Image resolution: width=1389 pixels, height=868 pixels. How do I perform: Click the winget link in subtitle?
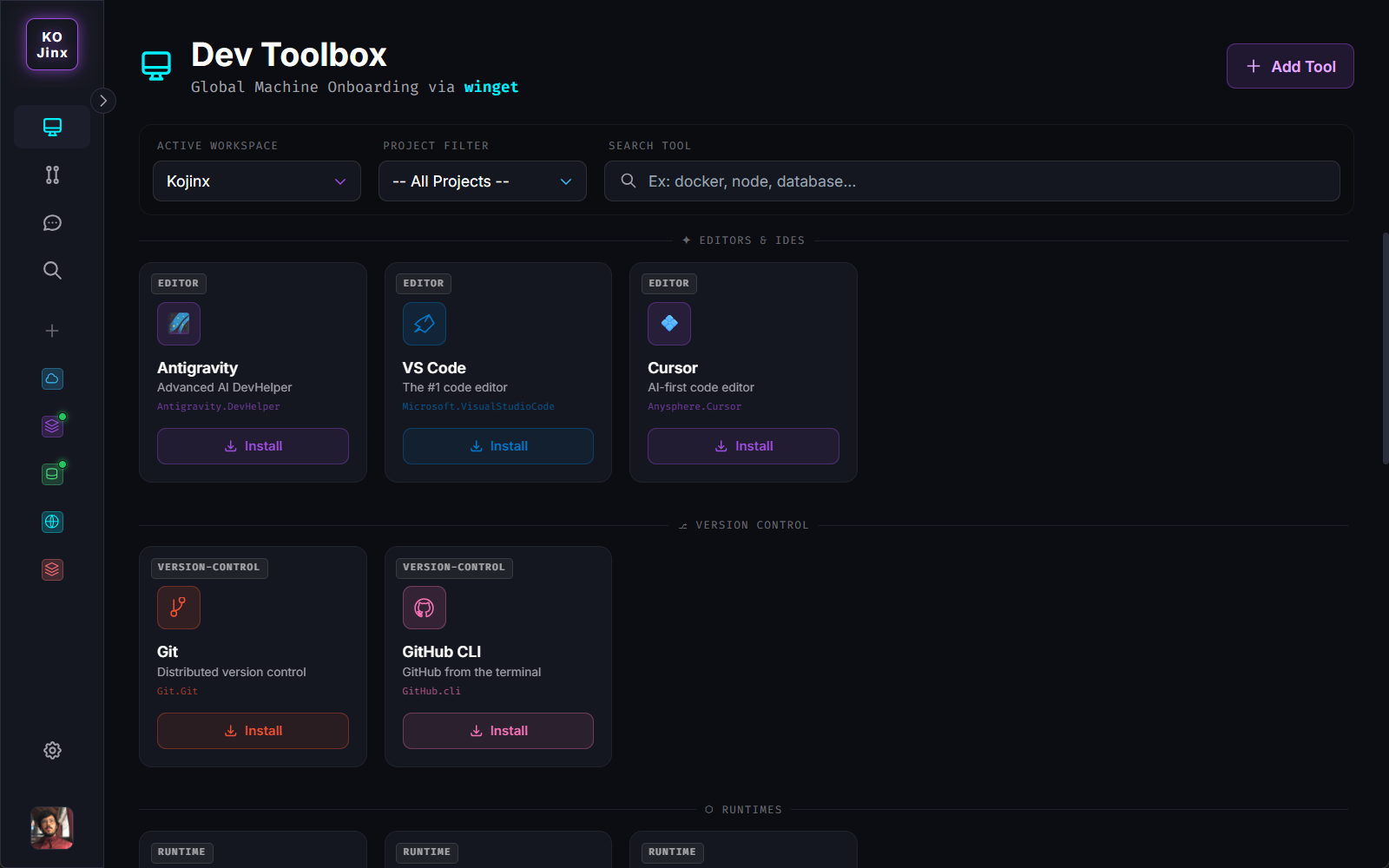(x=491, y=87)
